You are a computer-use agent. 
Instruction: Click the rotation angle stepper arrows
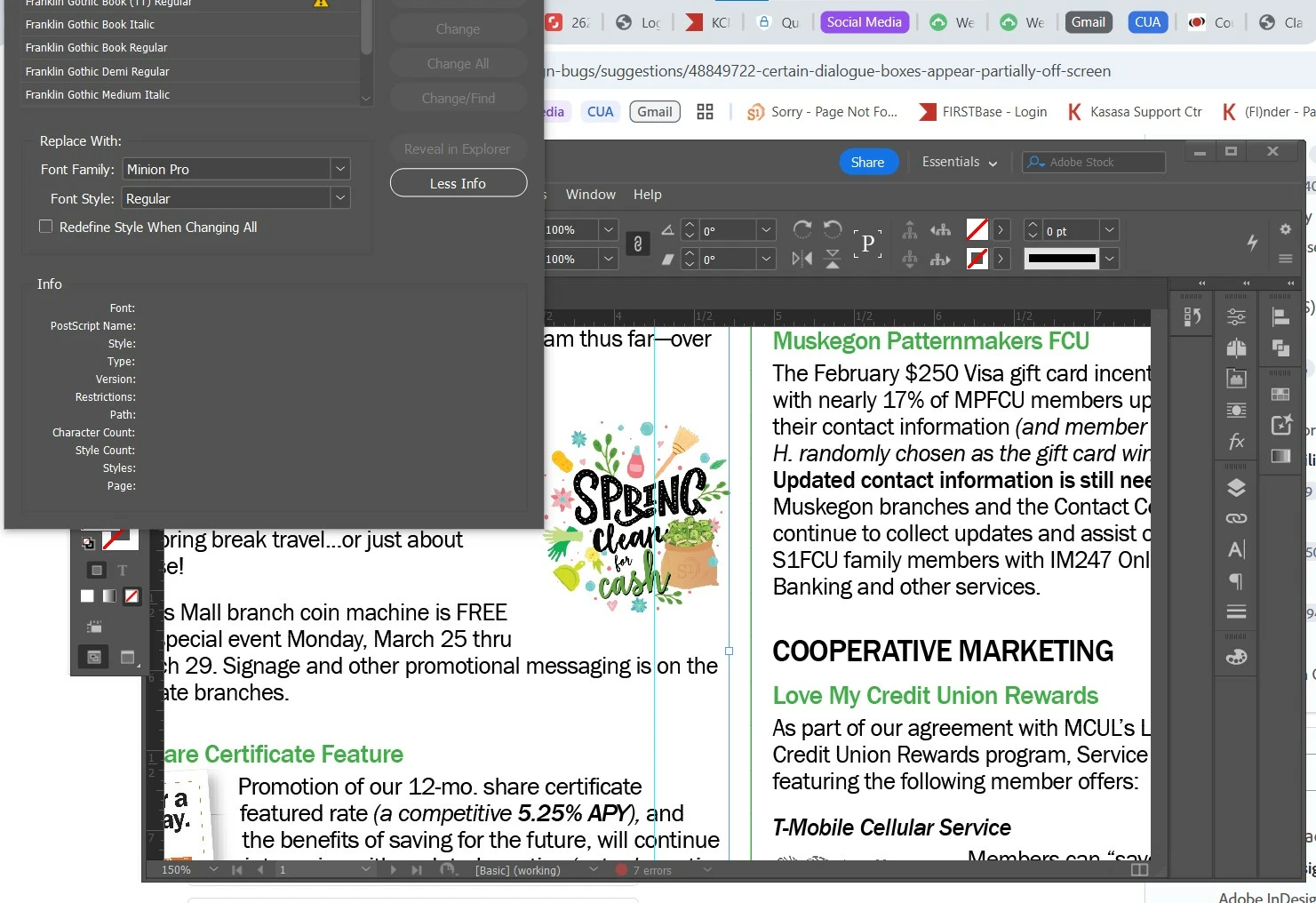point(690,230)
